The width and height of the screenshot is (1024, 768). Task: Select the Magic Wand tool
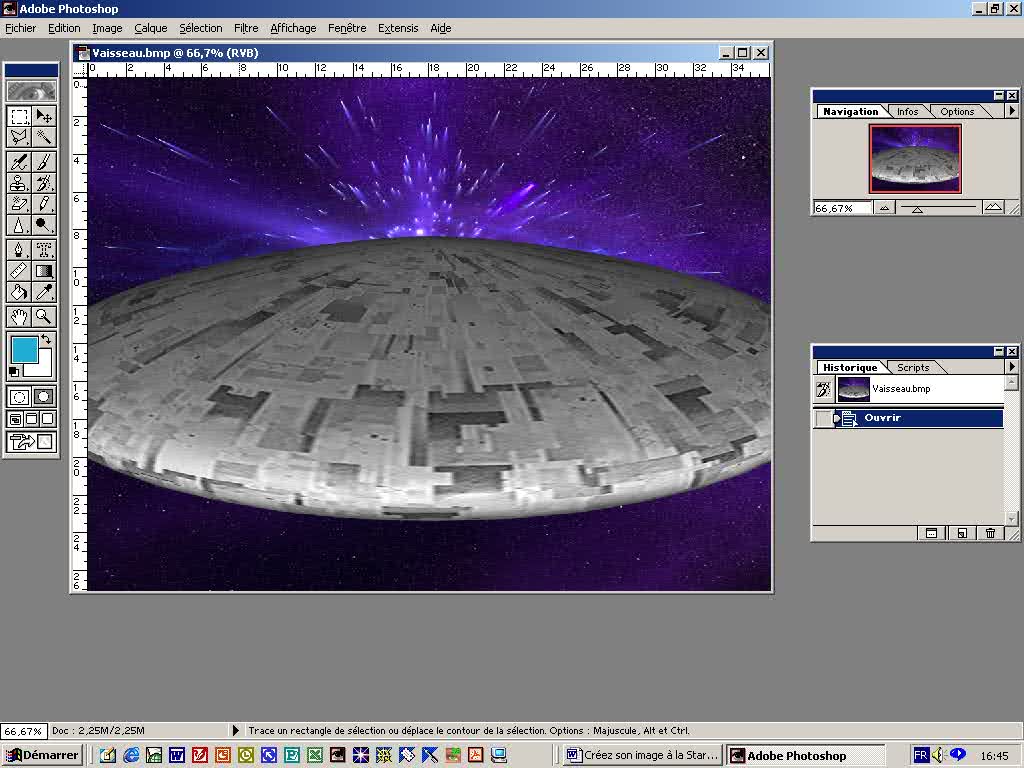click(x=44, y=137)
